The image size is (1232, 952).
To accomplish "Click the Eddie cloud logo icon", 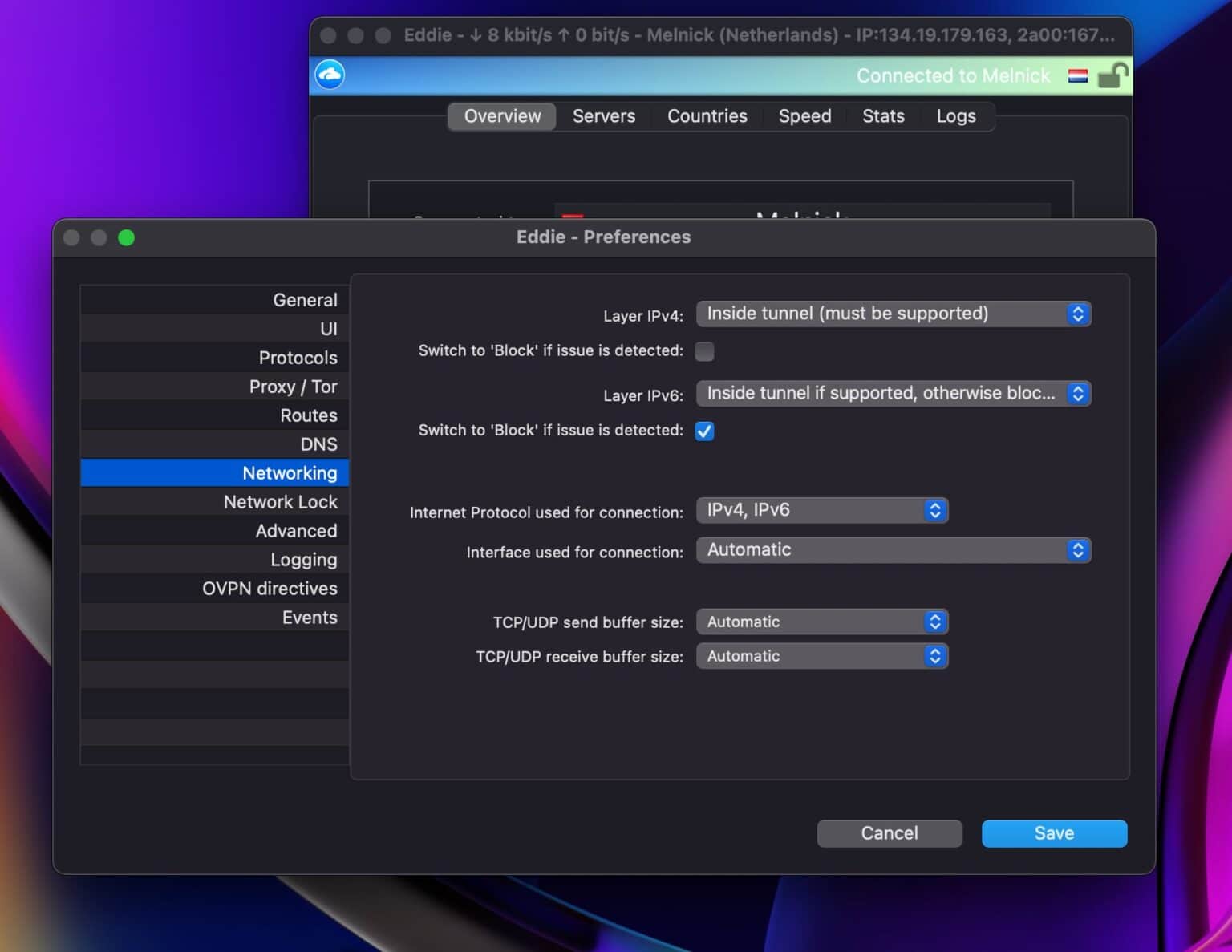I will [x=329, y=74].
